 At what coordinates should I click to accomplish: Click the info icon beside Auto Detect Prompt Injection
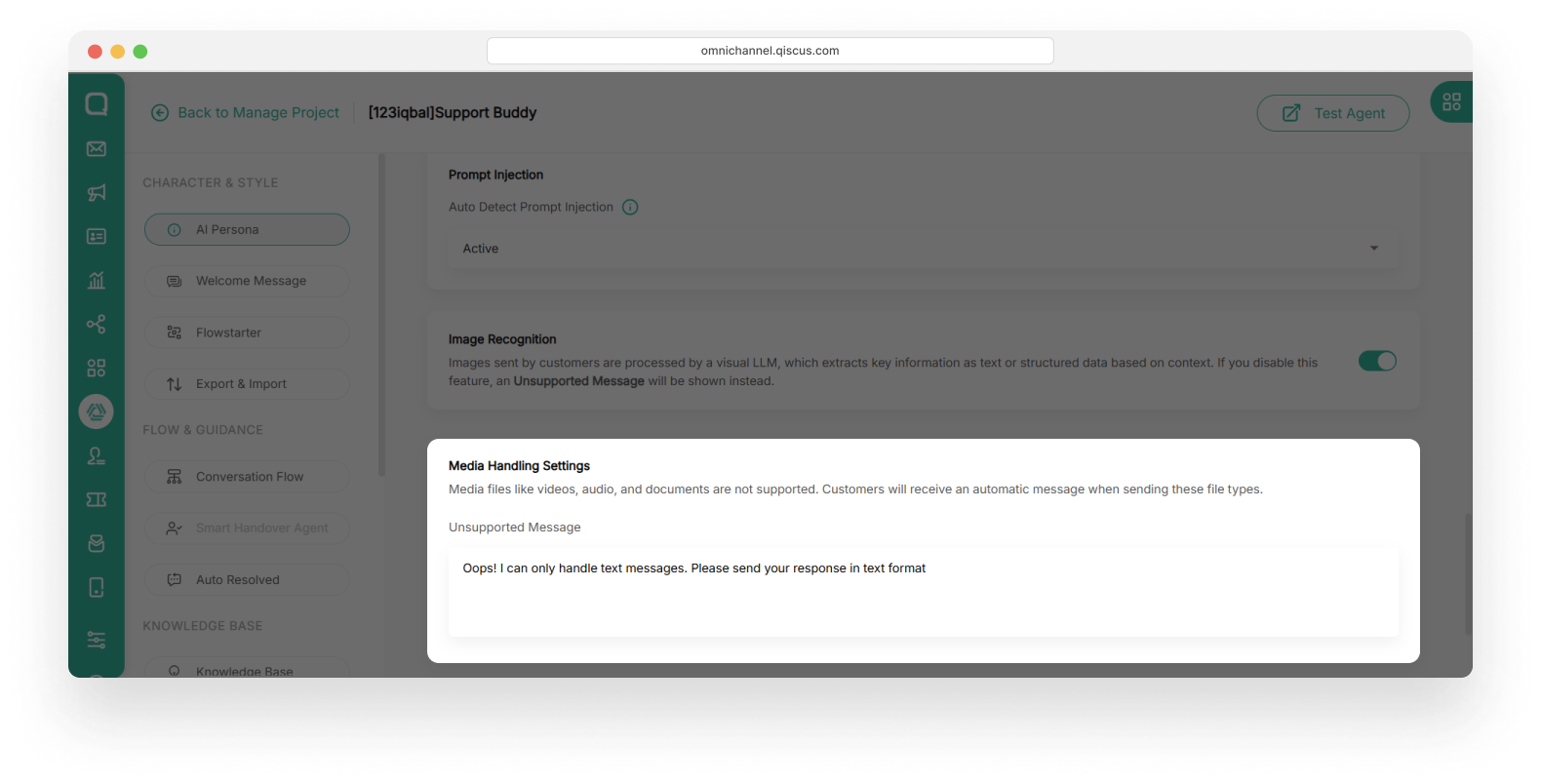pyautogui.click(x=630, y=207)
